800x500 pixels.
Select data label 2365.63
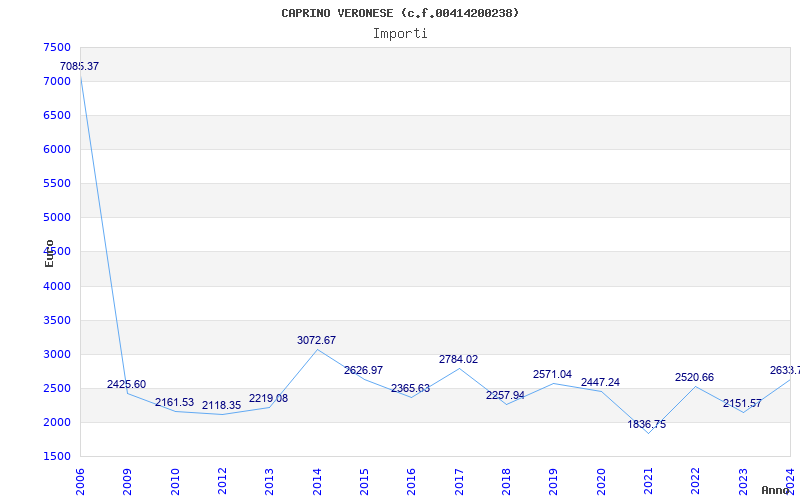[x=411, y=388]
